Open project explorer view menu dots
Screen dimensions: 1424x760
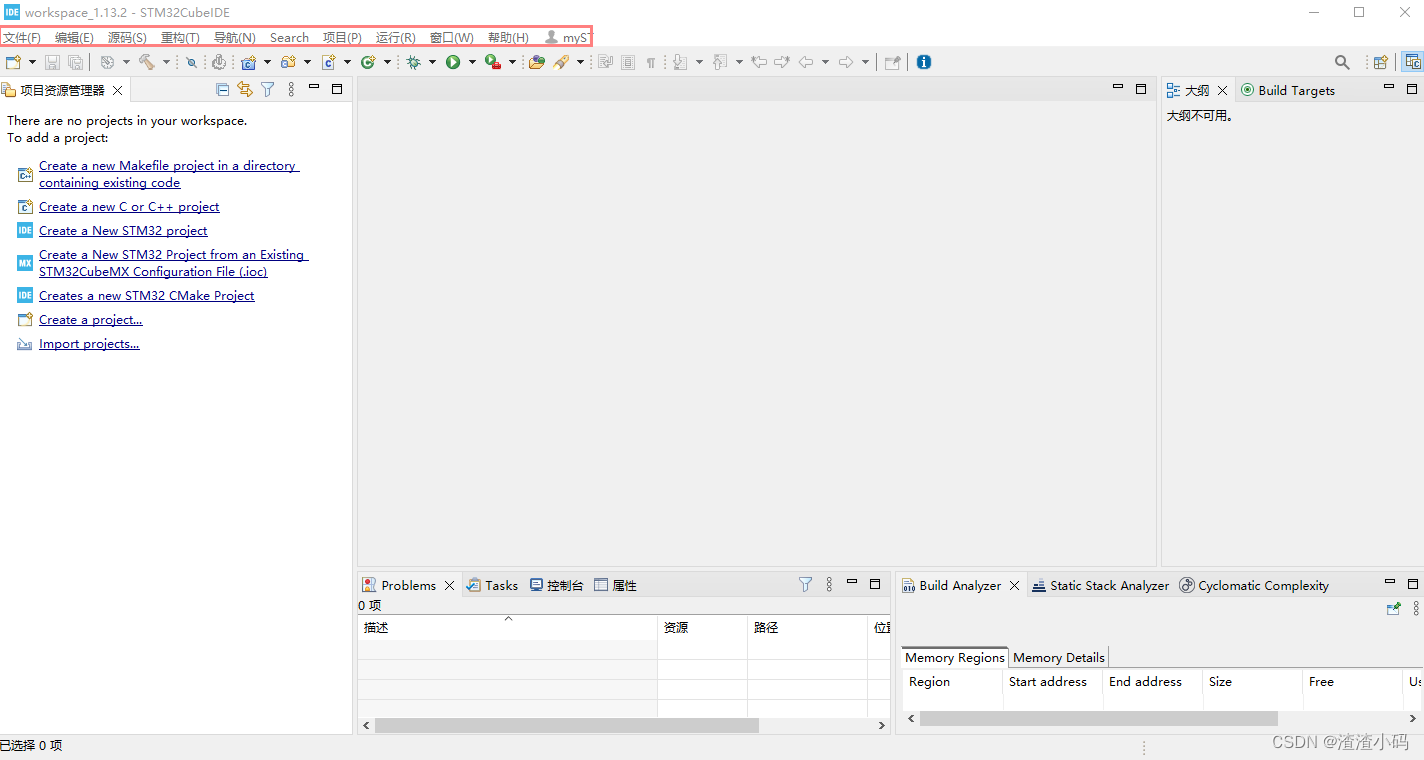(291, 90)
